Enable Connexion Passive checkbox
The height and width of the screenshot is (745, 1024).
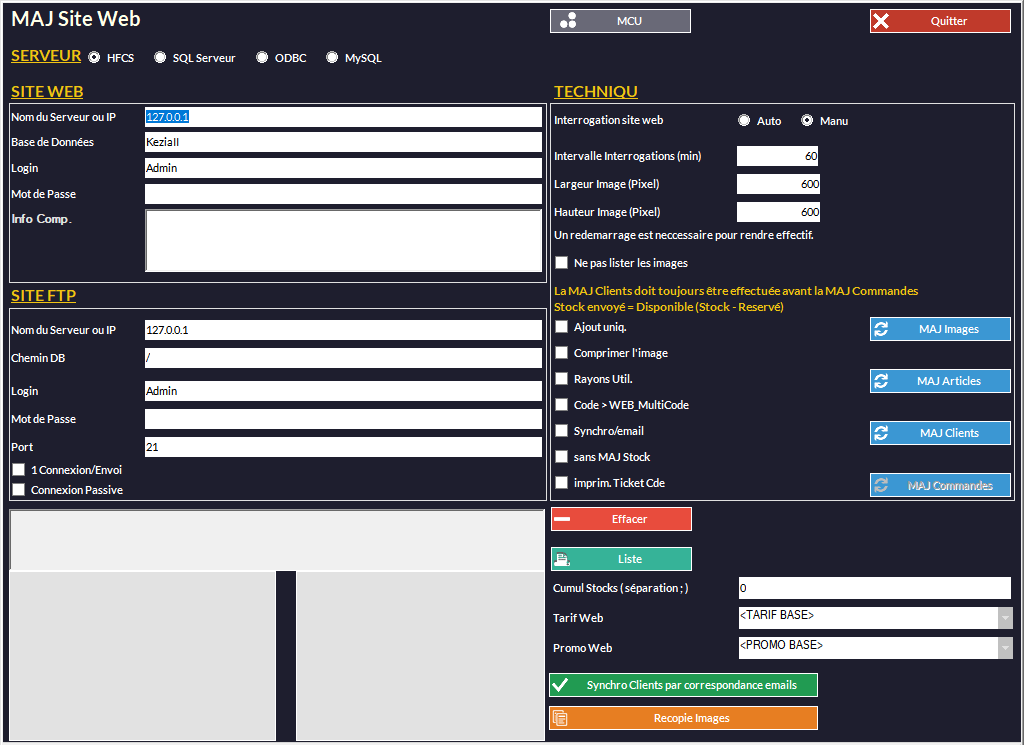(x=18, y=490)
